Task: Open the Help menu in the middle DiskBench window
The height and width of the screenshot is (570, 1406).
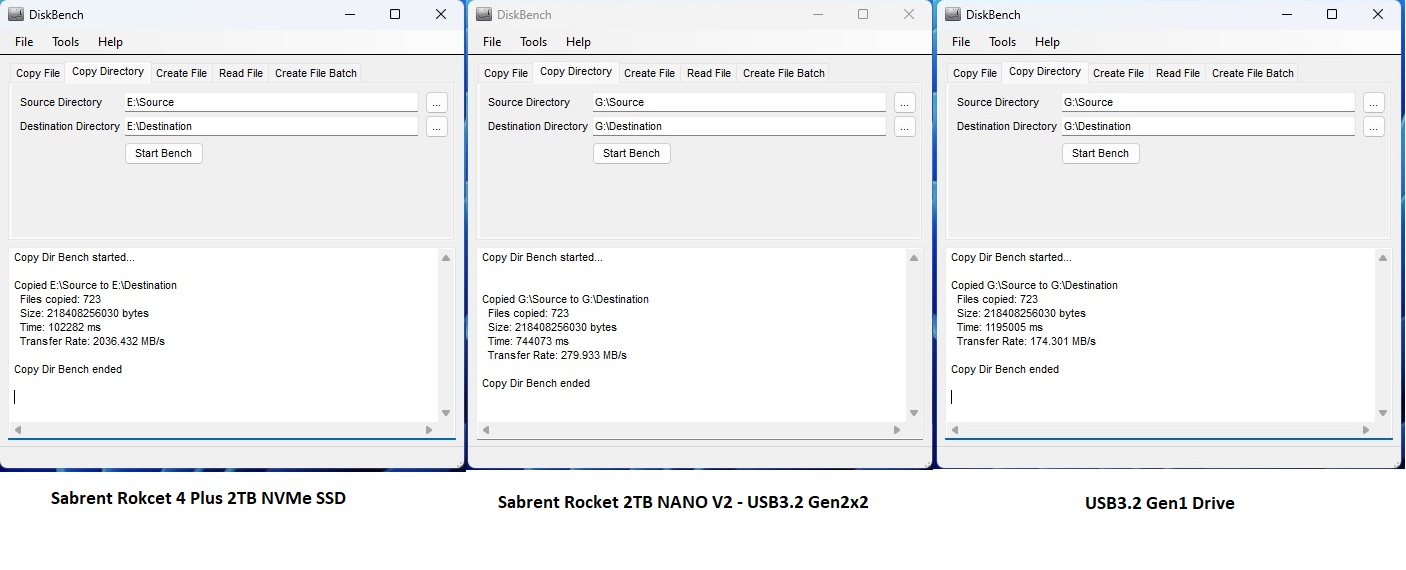Action: click(578, 42)
